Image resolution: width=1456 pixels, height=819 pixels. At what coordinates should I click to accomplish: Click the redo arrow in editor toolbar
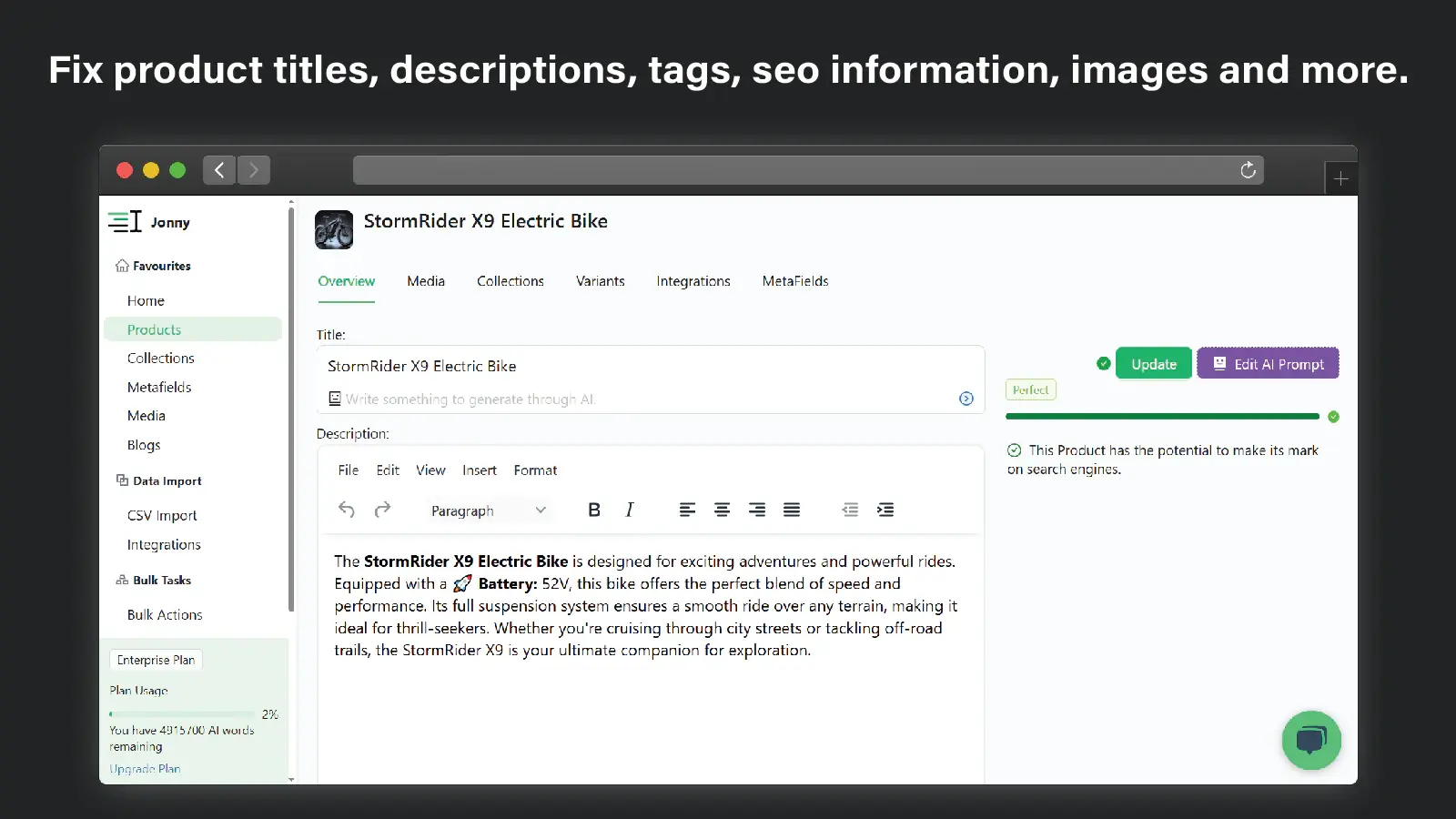coord(382,510)
